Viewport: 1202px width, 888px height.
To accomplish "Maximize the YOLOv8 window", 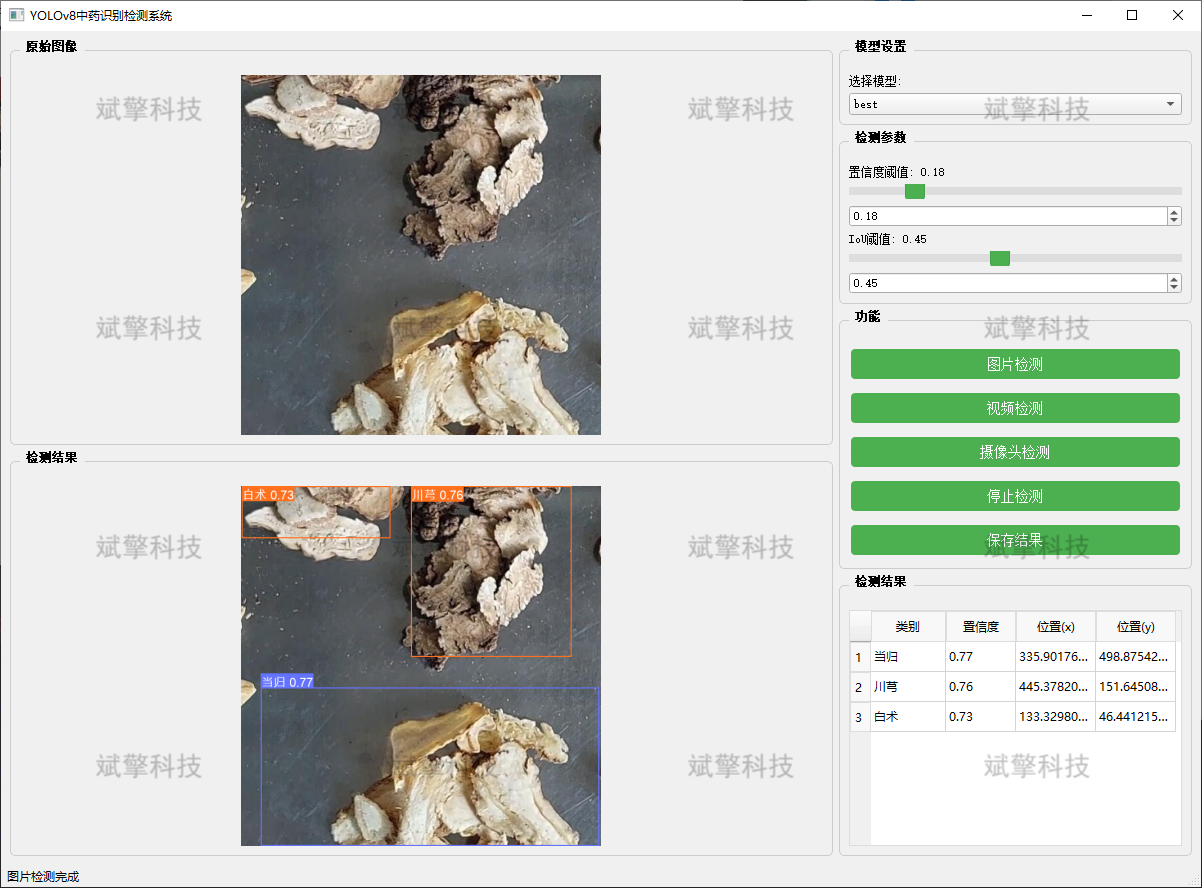I will pyautogui.click(x=1132, y=15).
